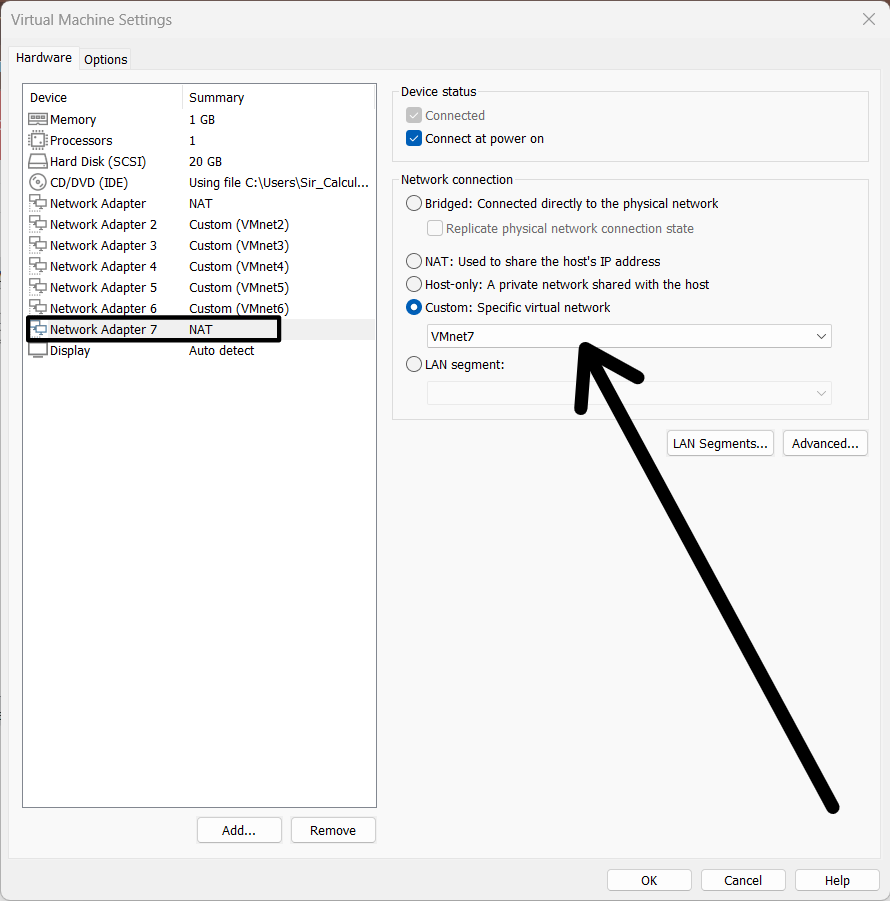Screen dimensions: 890x901
Task: Select Network Adapter 6 row label
Action: pyautogui.click(x=103, y=309)
